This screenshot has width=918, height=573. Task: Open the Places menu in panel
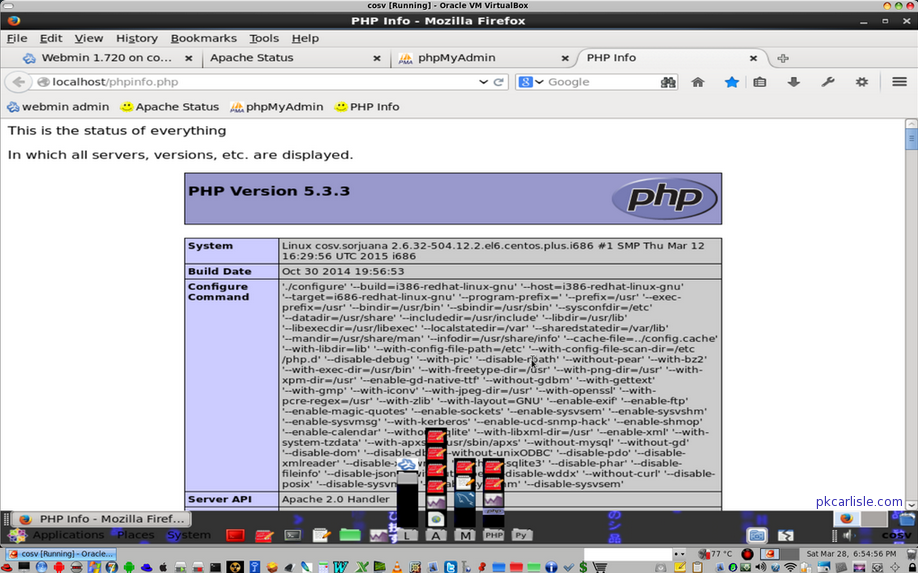click(135, 535)
